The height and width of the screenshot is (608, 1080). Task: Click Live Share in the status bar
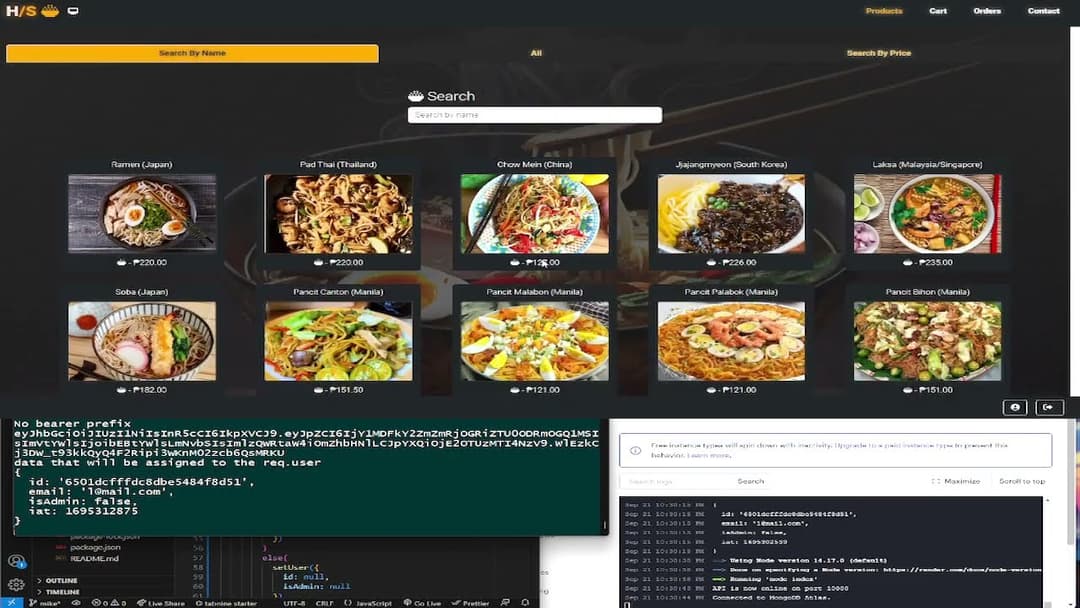pos(161,603)
